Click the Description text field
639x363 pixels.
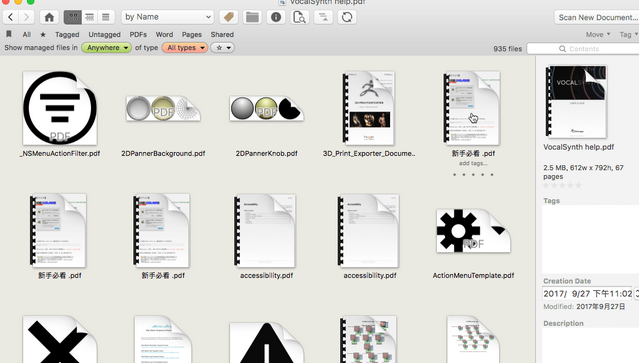pos(591,345)
